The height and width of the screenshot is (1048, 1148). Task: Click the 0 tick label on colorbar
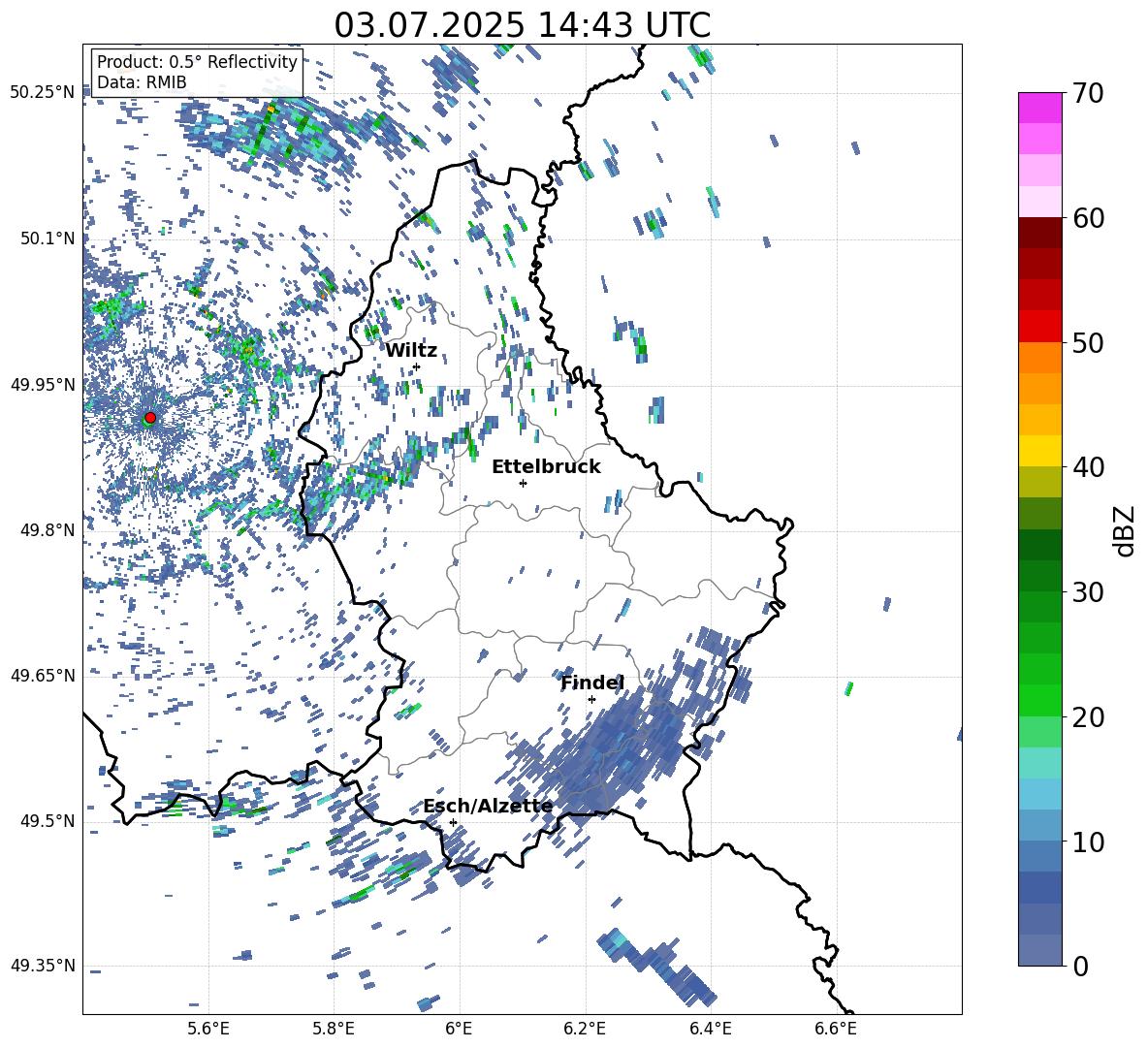click(x=1081, y=966)
